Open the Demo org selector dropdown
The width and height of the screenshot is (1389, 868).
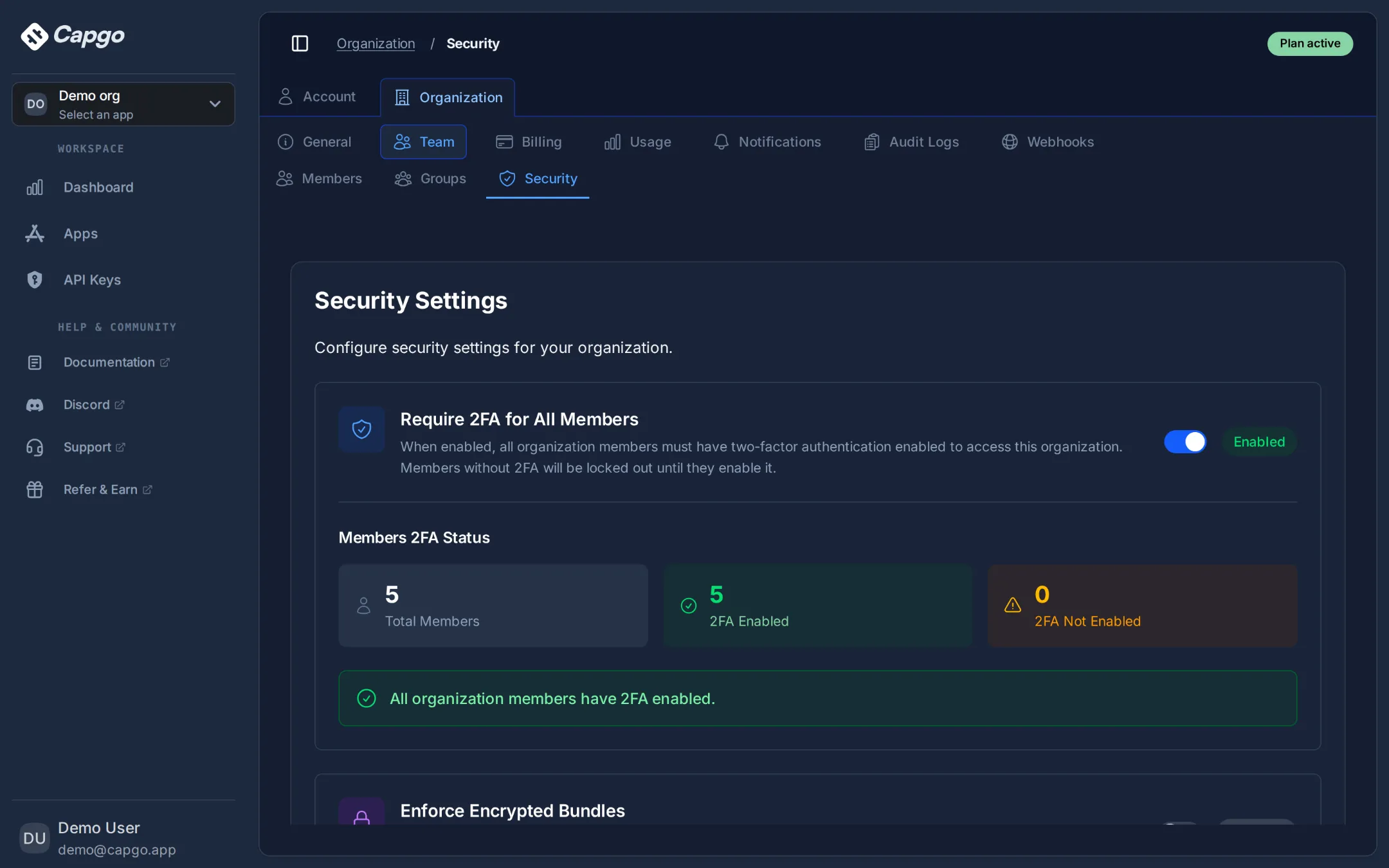(123, 104)
